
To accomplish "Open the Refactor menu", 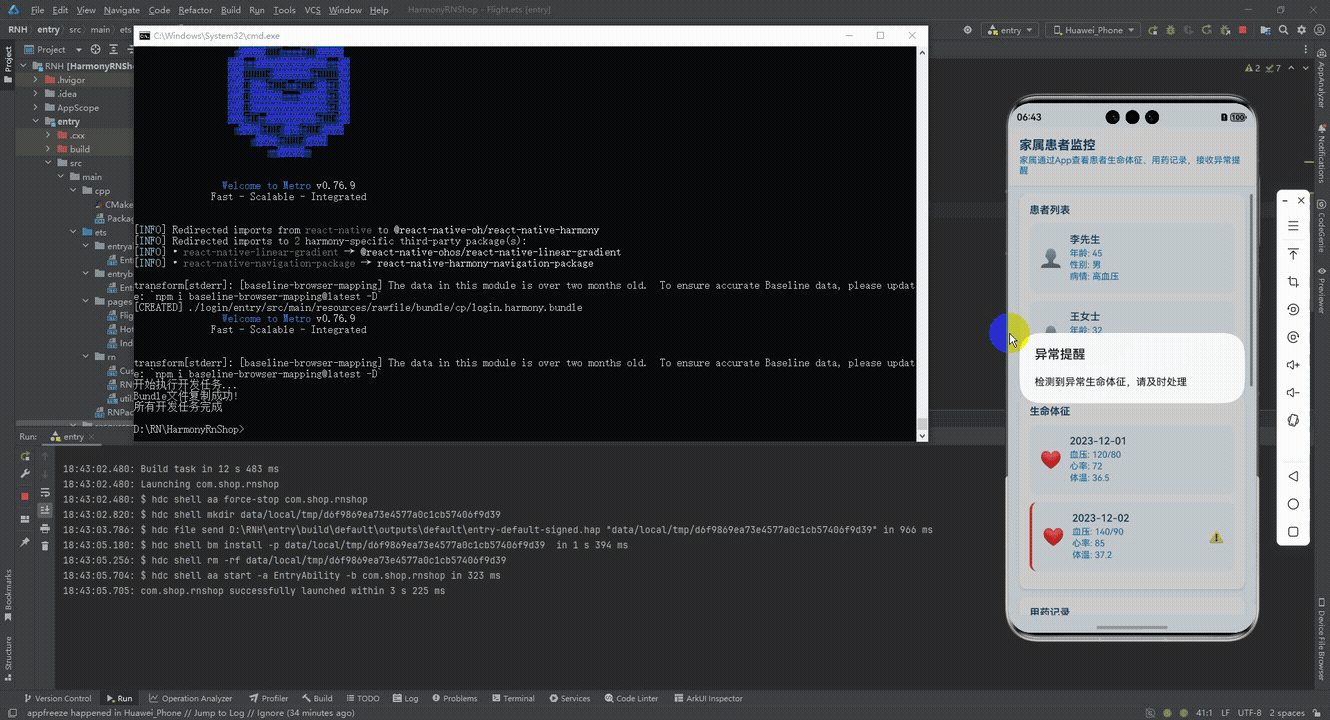I will coord(195,10).
